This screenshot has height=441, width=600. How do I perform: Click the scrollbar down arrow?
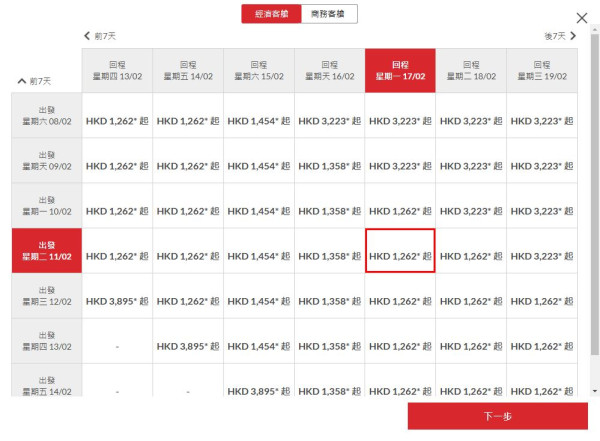click(x=595, y=391)
